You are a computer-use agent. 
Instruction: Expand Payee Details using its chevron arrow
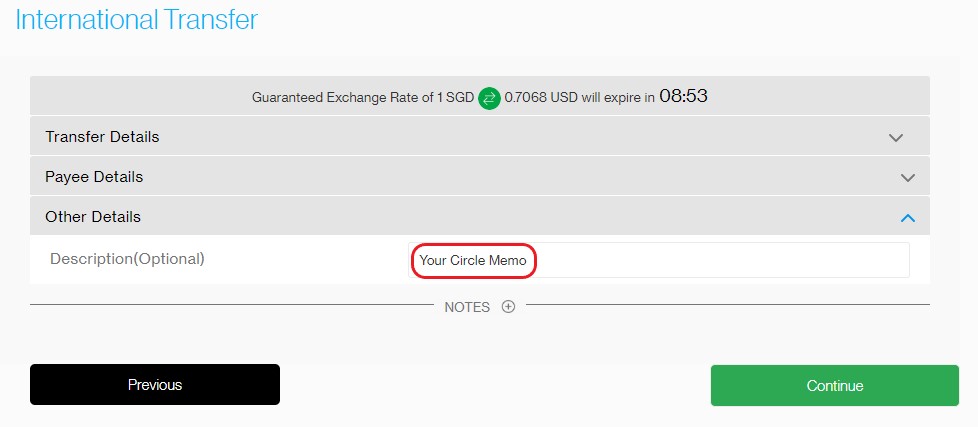pyautogui.click(x=908, y=178)
